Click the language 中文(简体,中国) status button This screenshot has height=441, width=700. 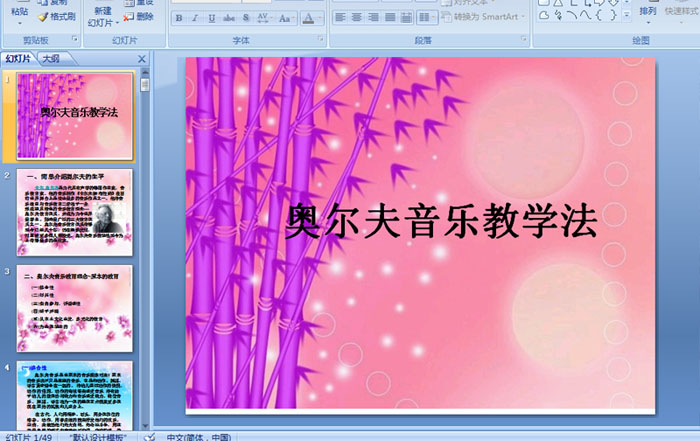pyautogui.click(x=198, y=436)
